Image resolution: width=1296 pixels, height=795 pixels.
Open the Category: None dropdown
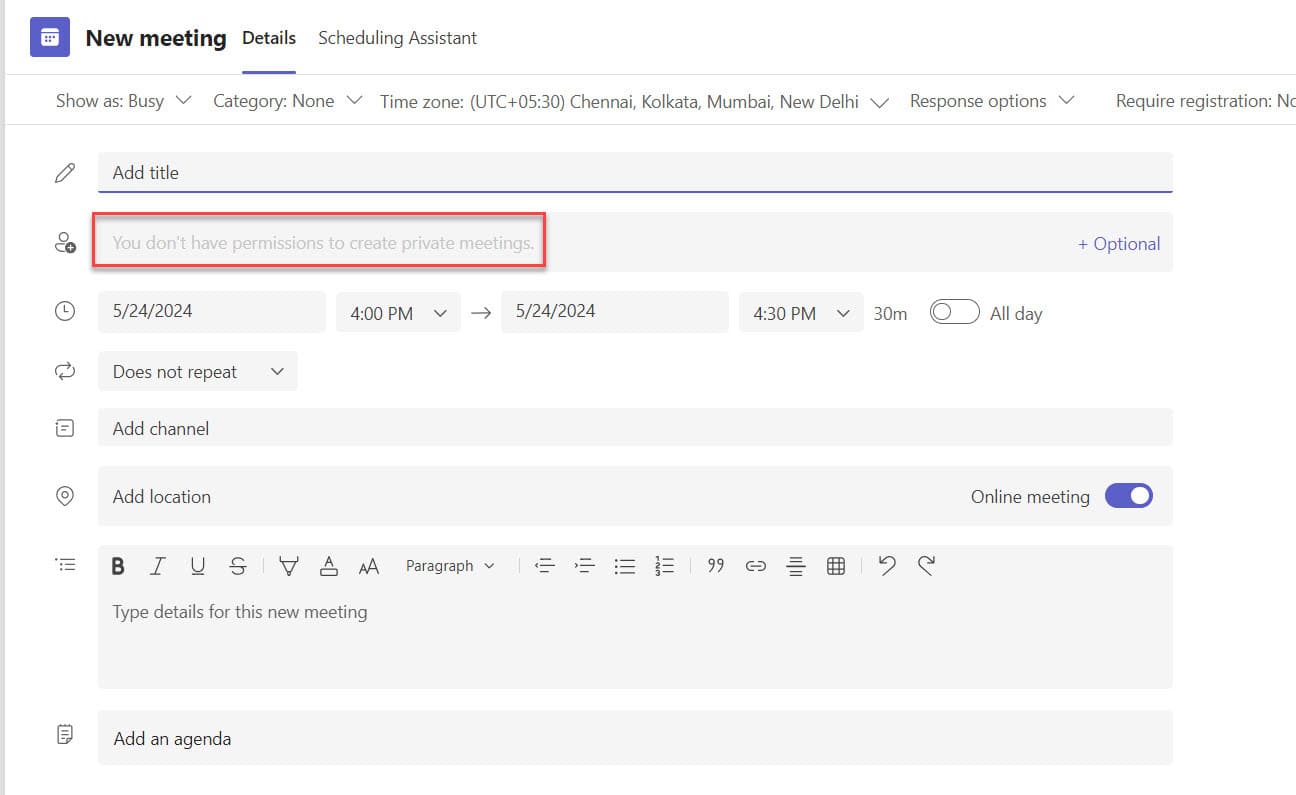tap(288, 101)
